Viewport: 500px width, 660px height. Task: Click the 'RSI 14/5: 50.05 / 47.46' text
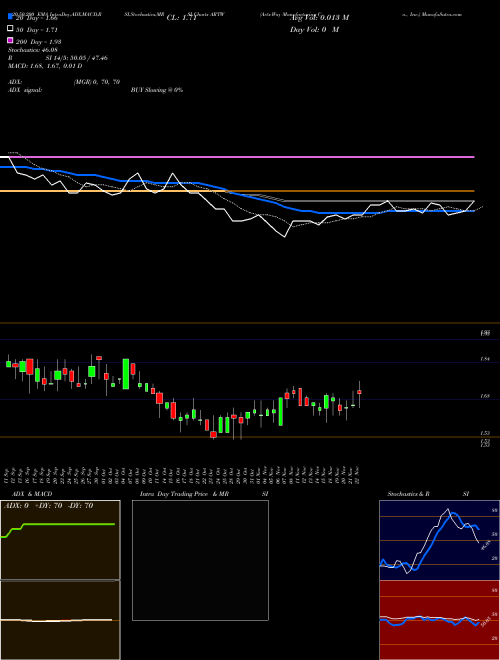click(57, 58)
